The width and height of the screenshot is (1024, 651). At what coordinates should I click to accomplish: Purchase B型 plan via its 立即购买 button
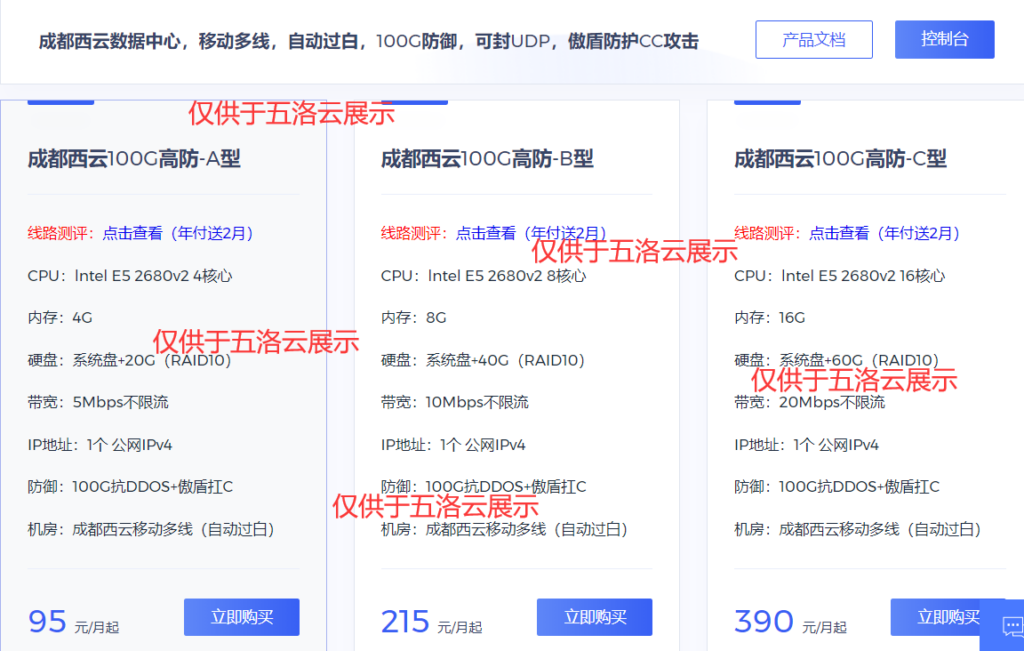pyautogui.click(x=595, y=617)
